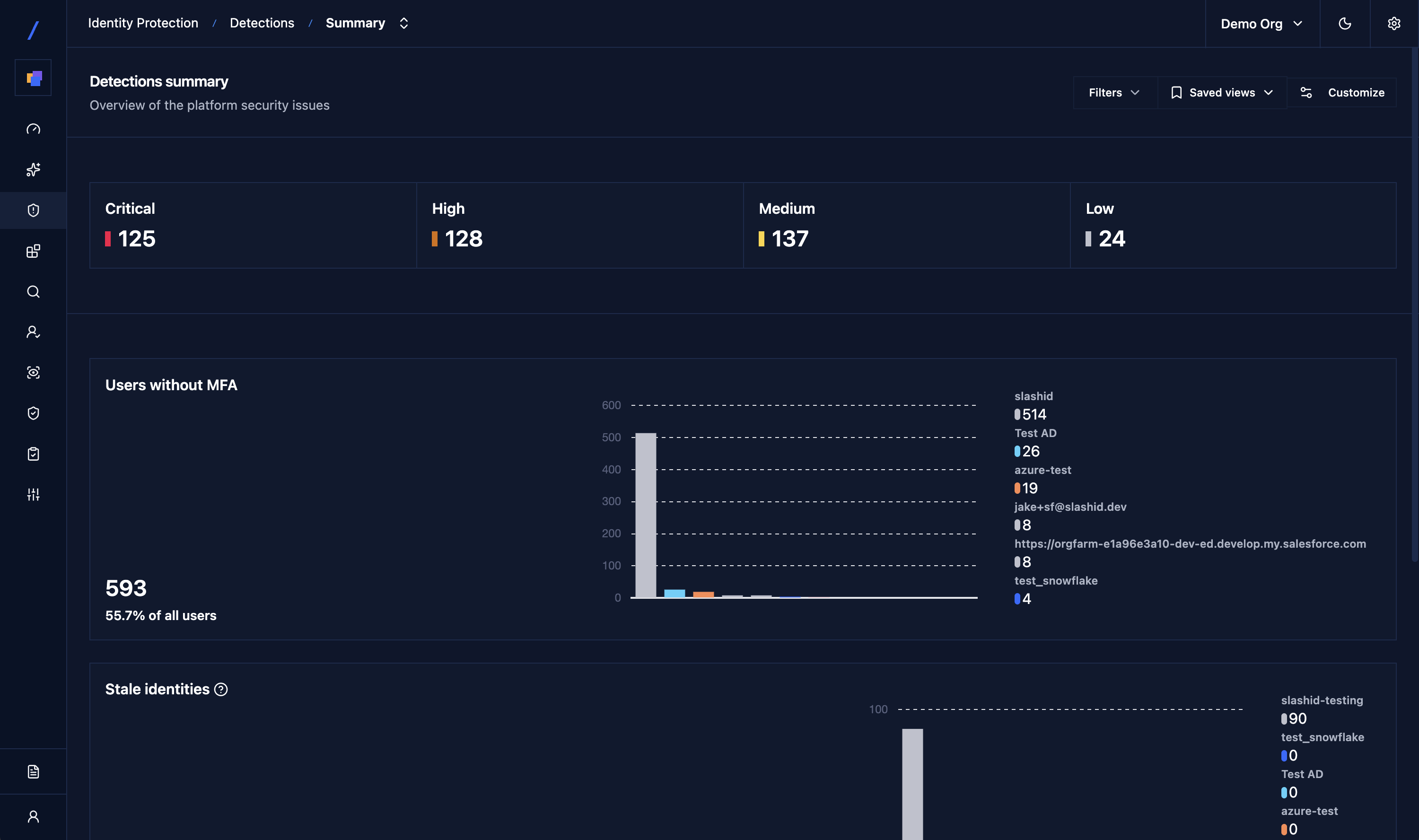This screenshot has height=840, width=1419.
Task: Open the user profile icon at sidebar bottom
Action: coord(33,816)
